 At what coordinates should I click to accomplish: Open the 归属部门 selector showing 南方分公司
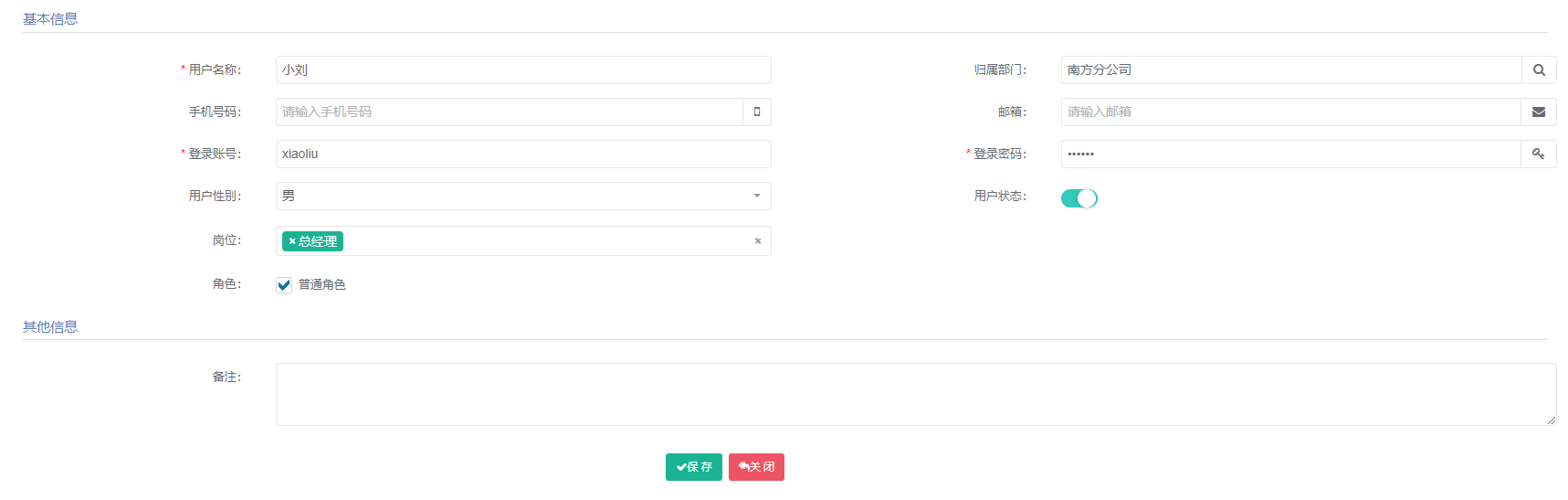[1290, 70]
